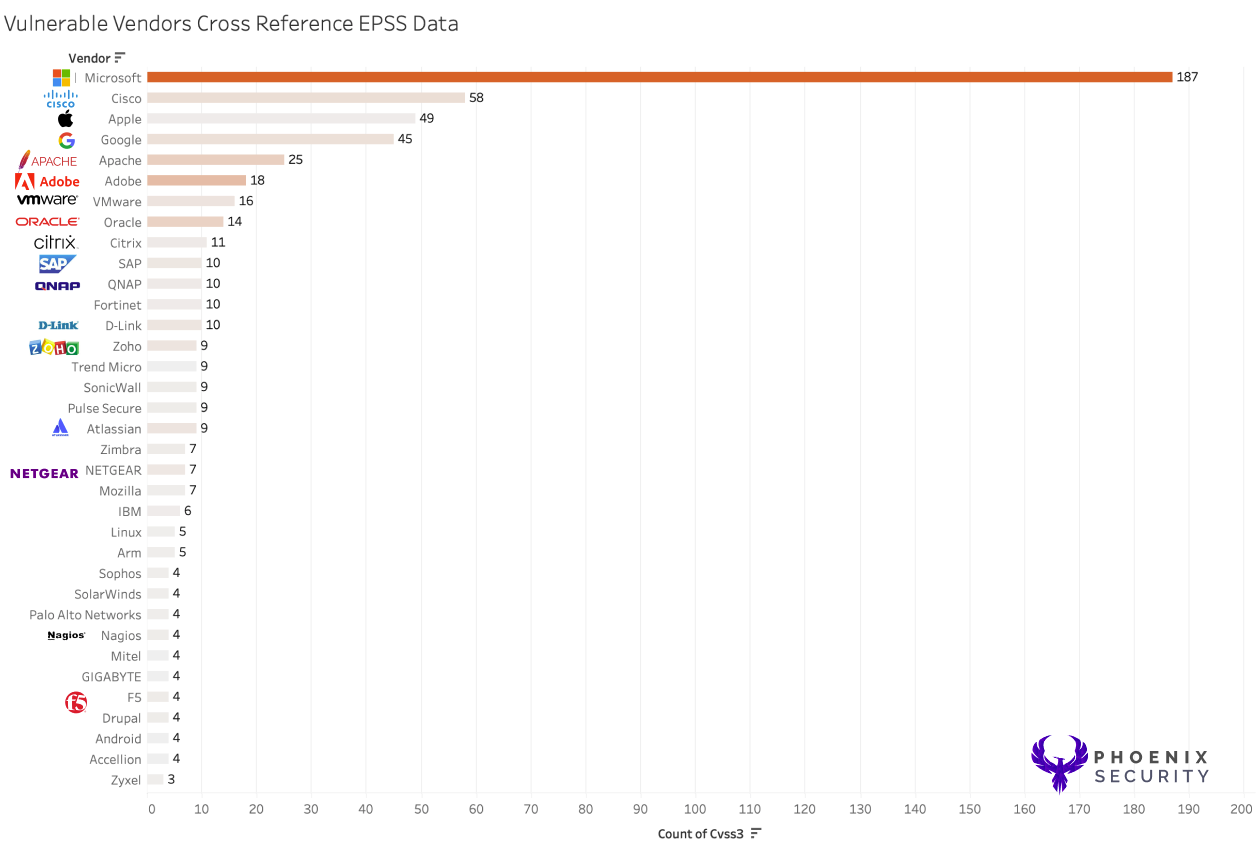Select the Apple bar showing 49
Screen dimensions: 1259x846
click(x=282, y=119)
